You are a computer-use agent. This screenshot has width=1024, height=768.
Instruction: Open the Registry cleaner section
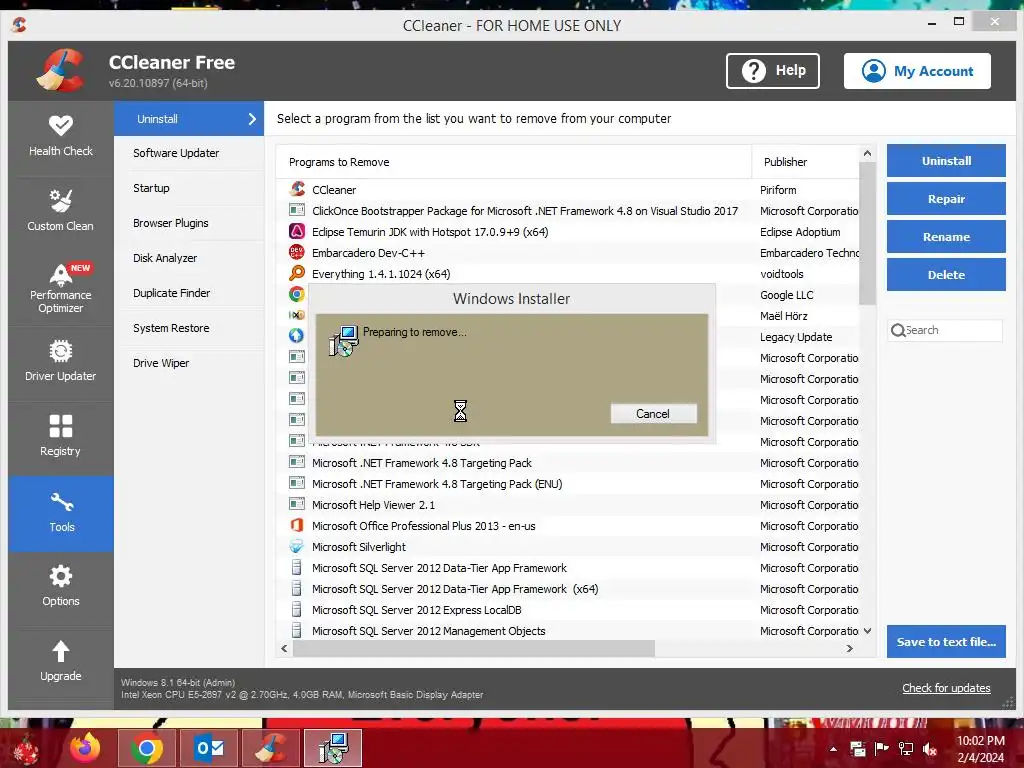pyautogui.click(x=61, y=437)
